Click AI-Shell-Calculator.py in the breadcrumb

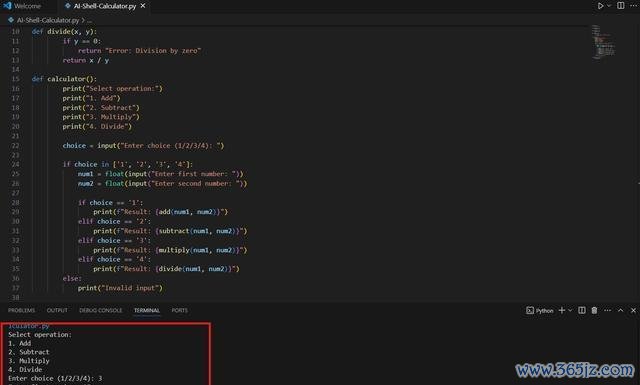48,20
